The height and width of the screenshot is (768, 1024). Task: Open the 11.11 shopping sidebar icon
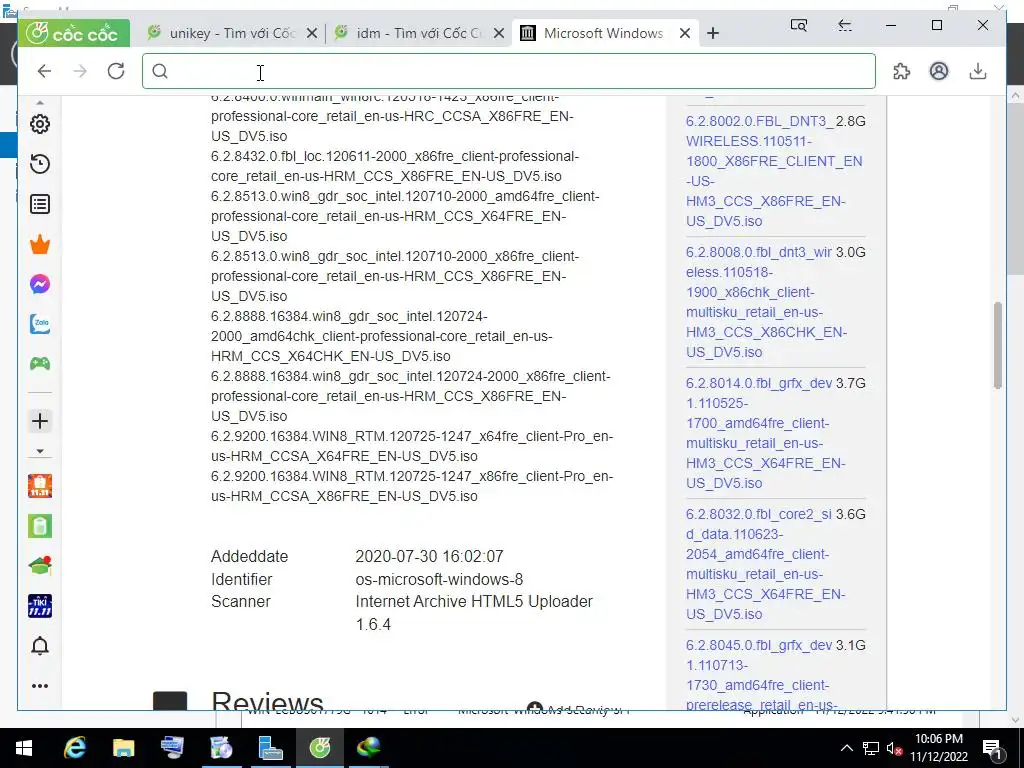tap(40, 486)
